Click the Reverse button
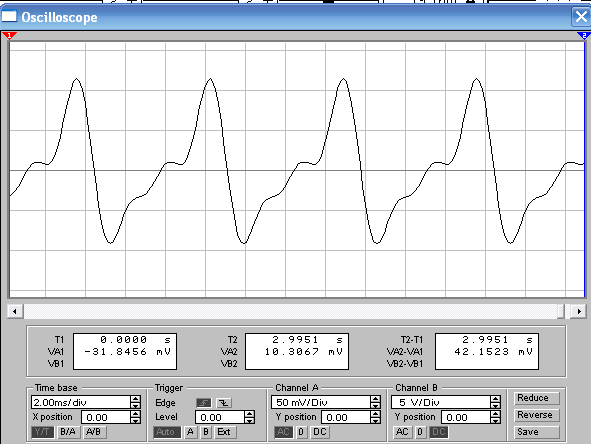This screenshot has width=591, height=444. (536, 415)
